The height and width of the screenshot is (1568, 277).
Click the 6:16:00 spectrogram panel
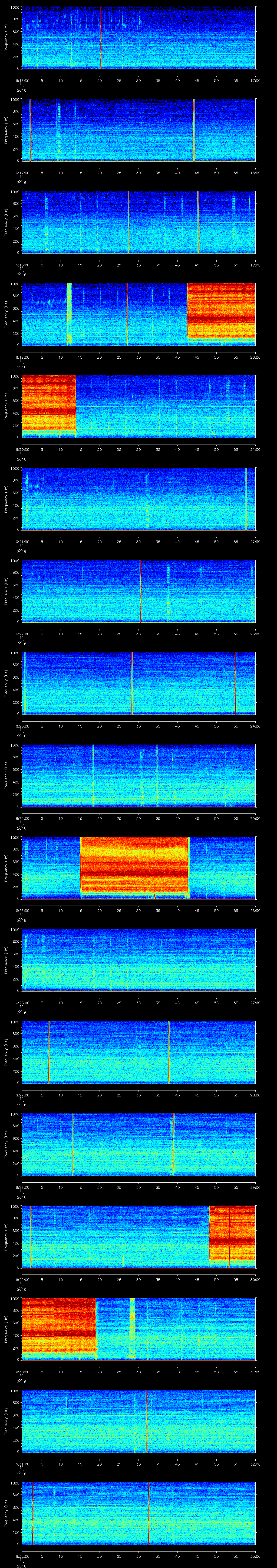138,38
